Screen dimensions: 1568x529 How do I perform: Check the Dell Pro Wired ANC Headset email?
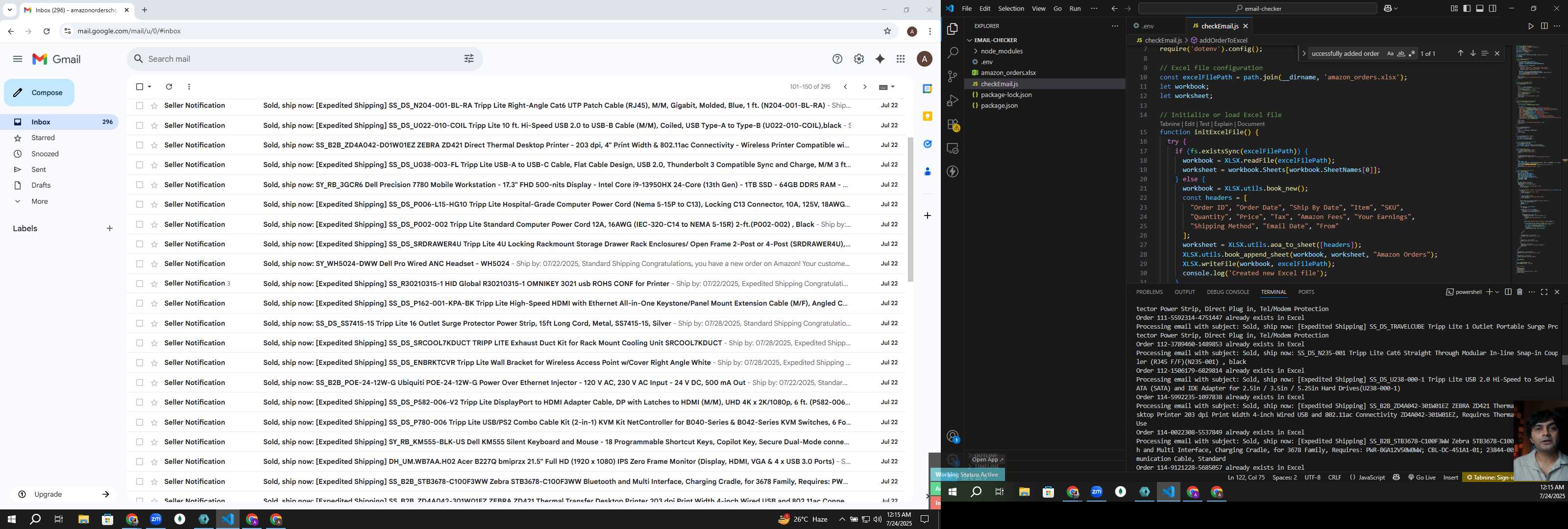tap(139, 264)
